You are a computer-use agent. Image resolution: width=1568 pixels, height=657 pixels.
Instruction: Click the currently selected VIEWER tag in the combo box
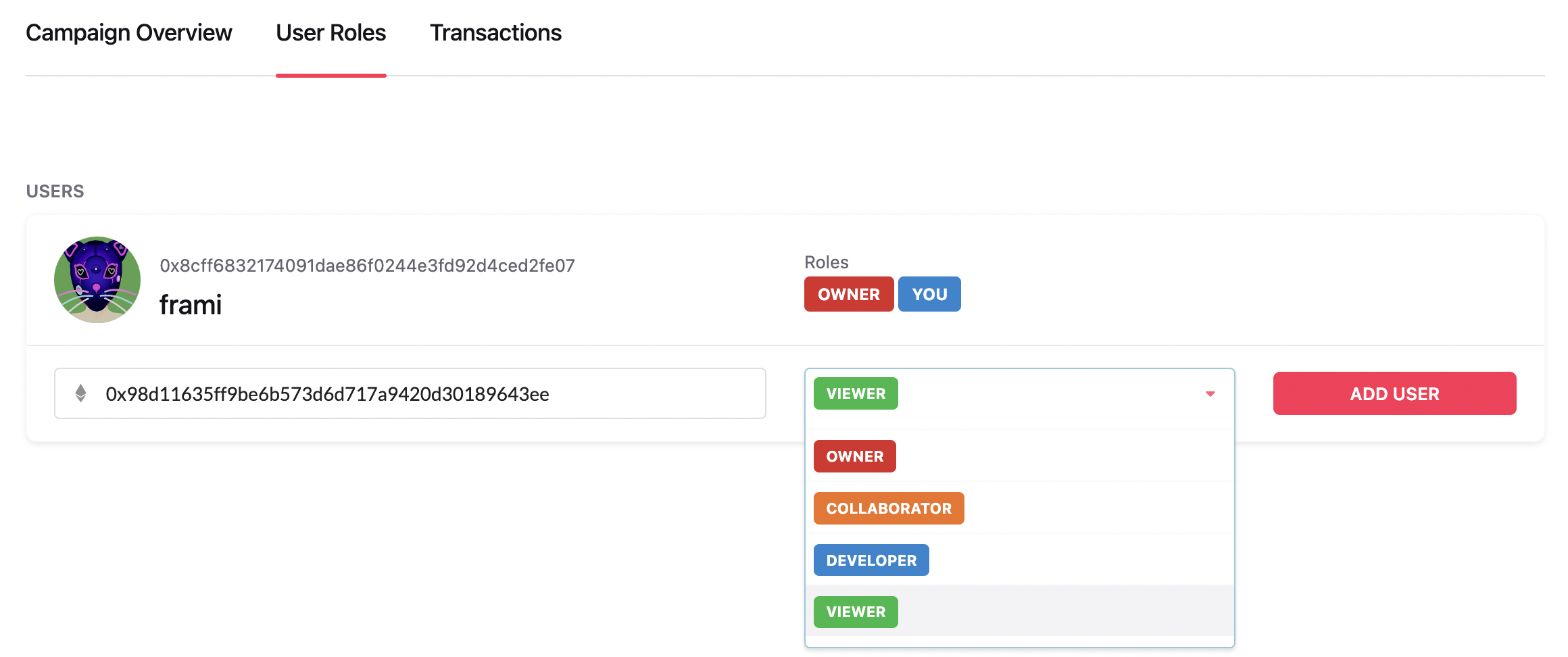(x=856, y=393)
